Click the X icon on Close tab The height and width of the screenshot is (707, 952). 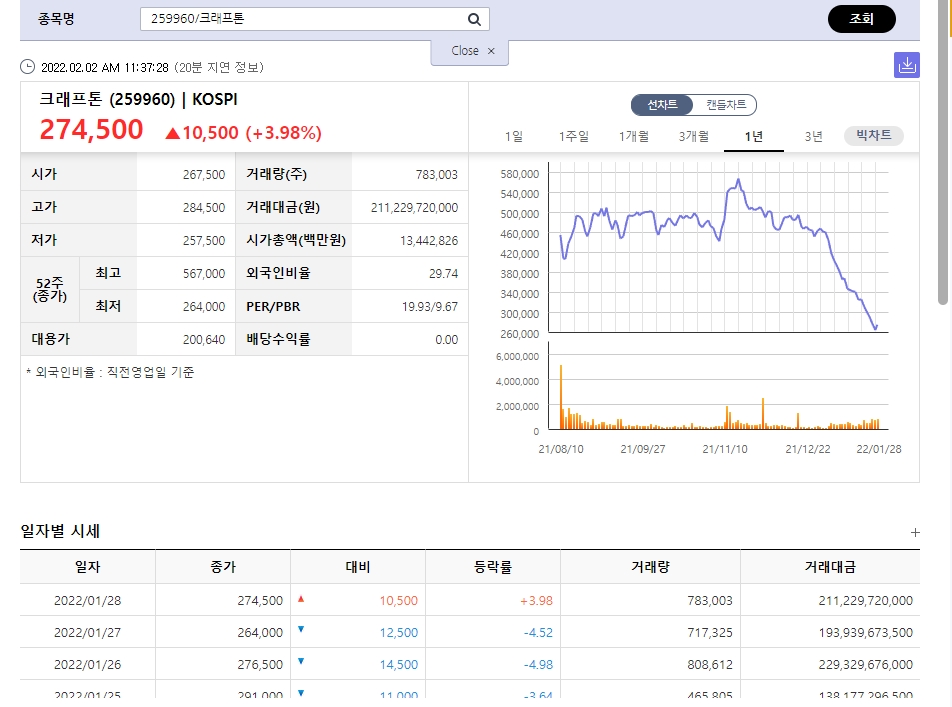[x=491, y=51]
